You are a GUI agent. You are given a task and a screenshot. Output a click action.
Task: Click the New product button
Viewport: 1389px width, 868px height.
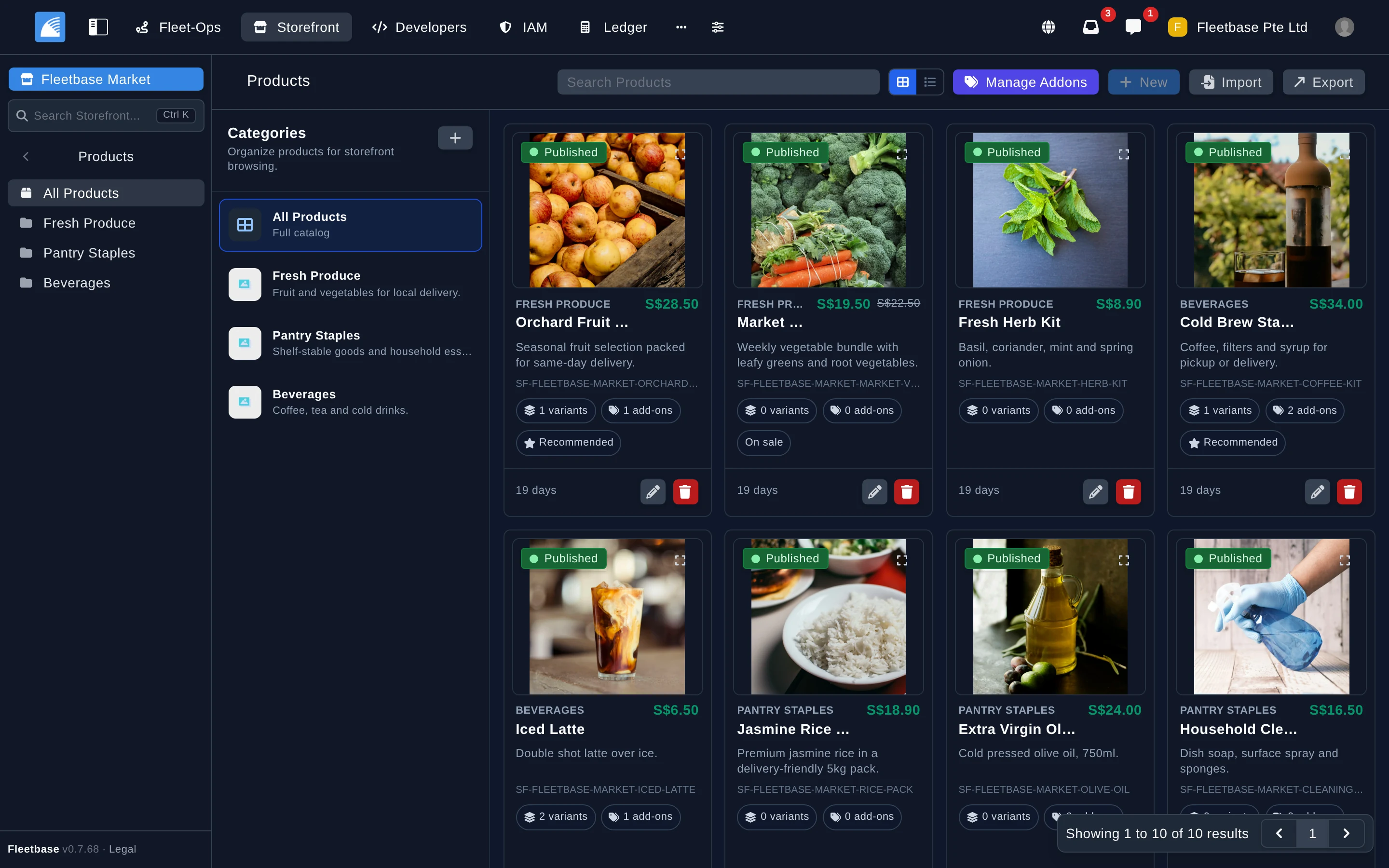(x=1144, y=82)
